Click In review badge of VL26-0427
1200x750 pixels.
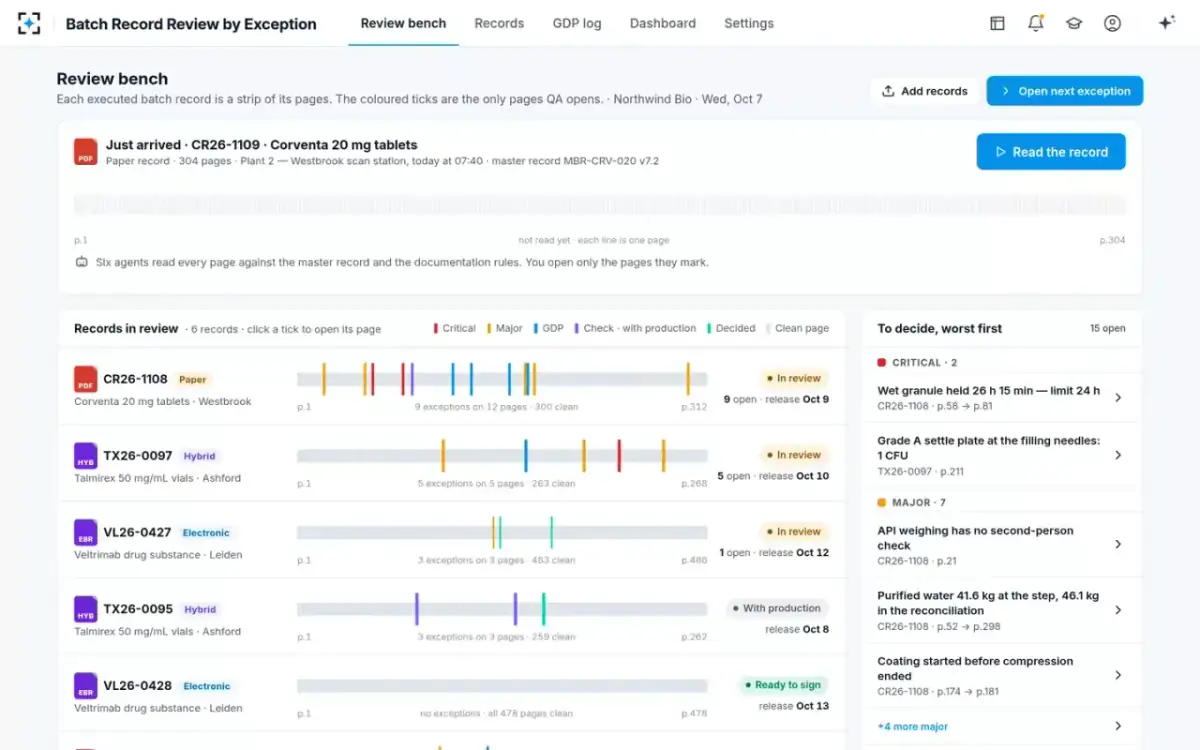coord(793,532)
